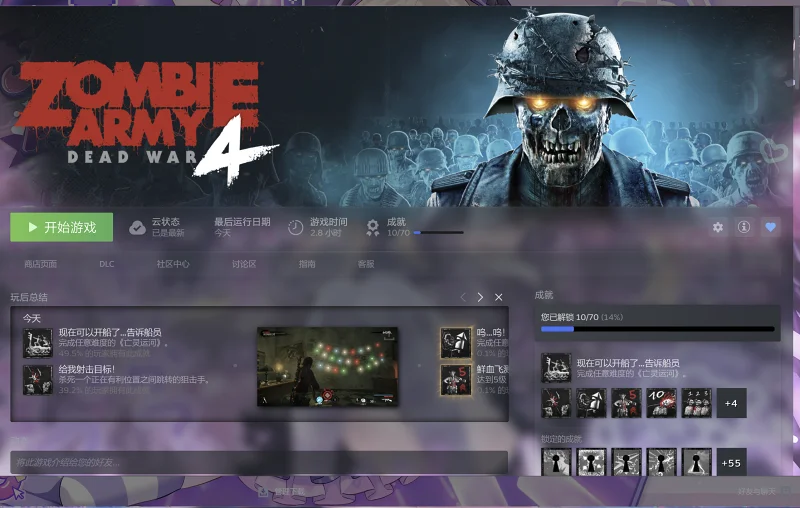Dismiss the 玩后总结 panel with X
The image size is (800, 508).
coord(498,297)
